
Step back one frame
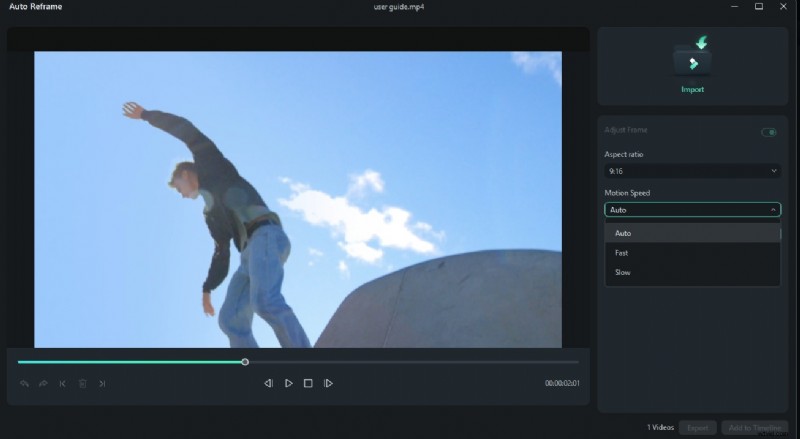[x=269, y=383]
